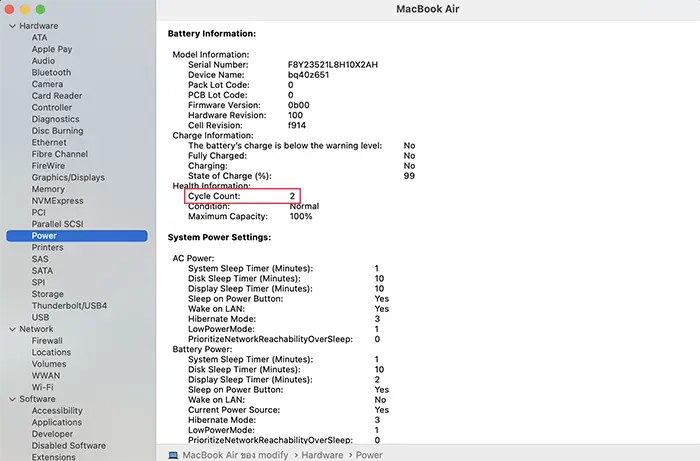This screenshot has width=700, height=461.
Task: Collapse the Hardware section chevron
Action: point(12,26)
